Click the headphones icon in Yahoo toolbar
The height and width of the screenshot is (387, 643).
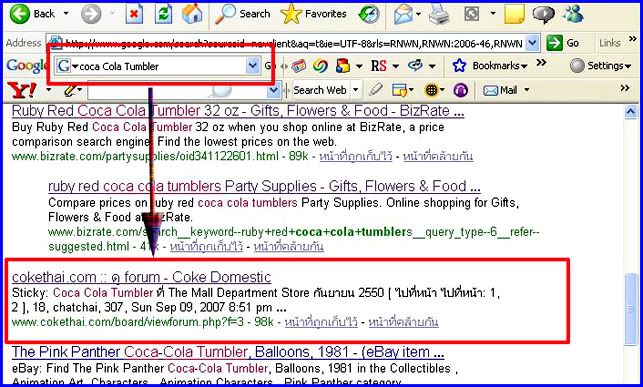[461, 90]
